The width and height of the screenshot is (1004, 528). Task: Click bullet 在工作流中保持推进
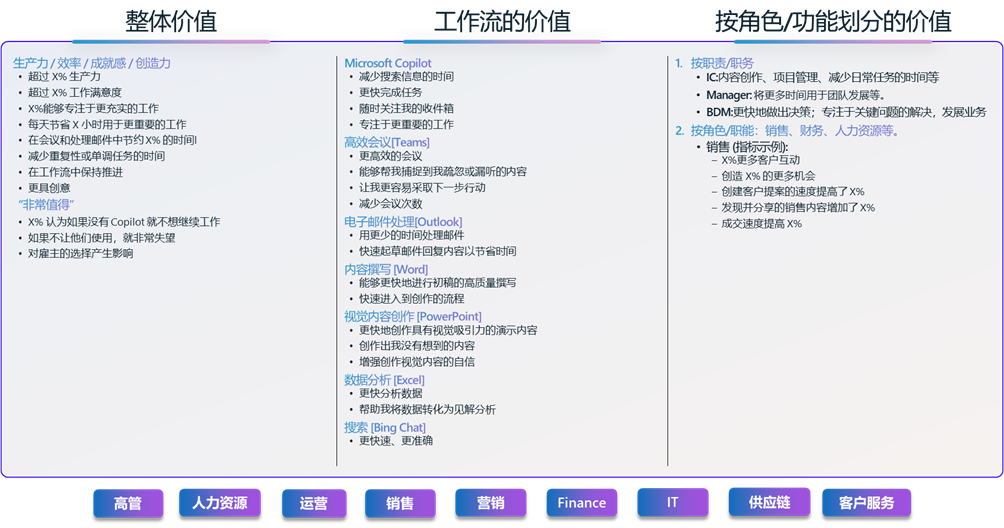pos(75,172)
